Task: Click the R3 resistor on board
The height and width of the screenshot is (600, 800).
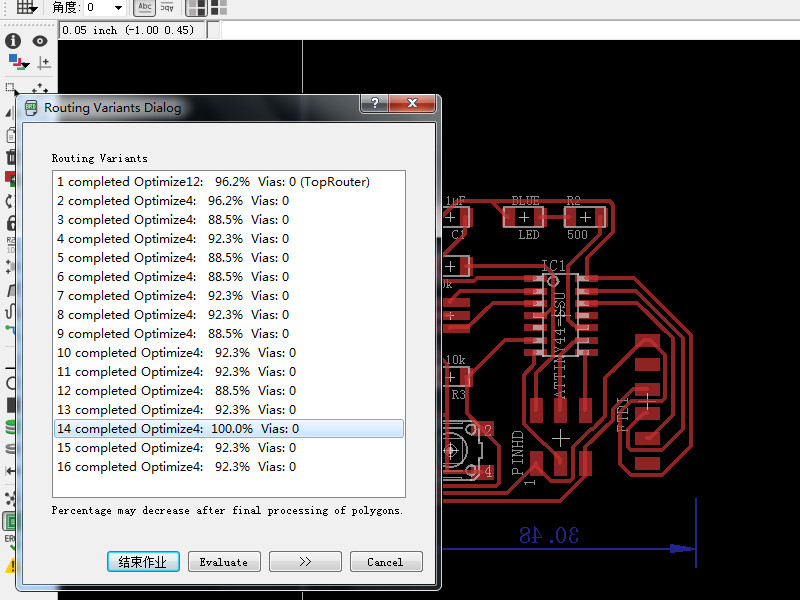Action: coord(457,378)
